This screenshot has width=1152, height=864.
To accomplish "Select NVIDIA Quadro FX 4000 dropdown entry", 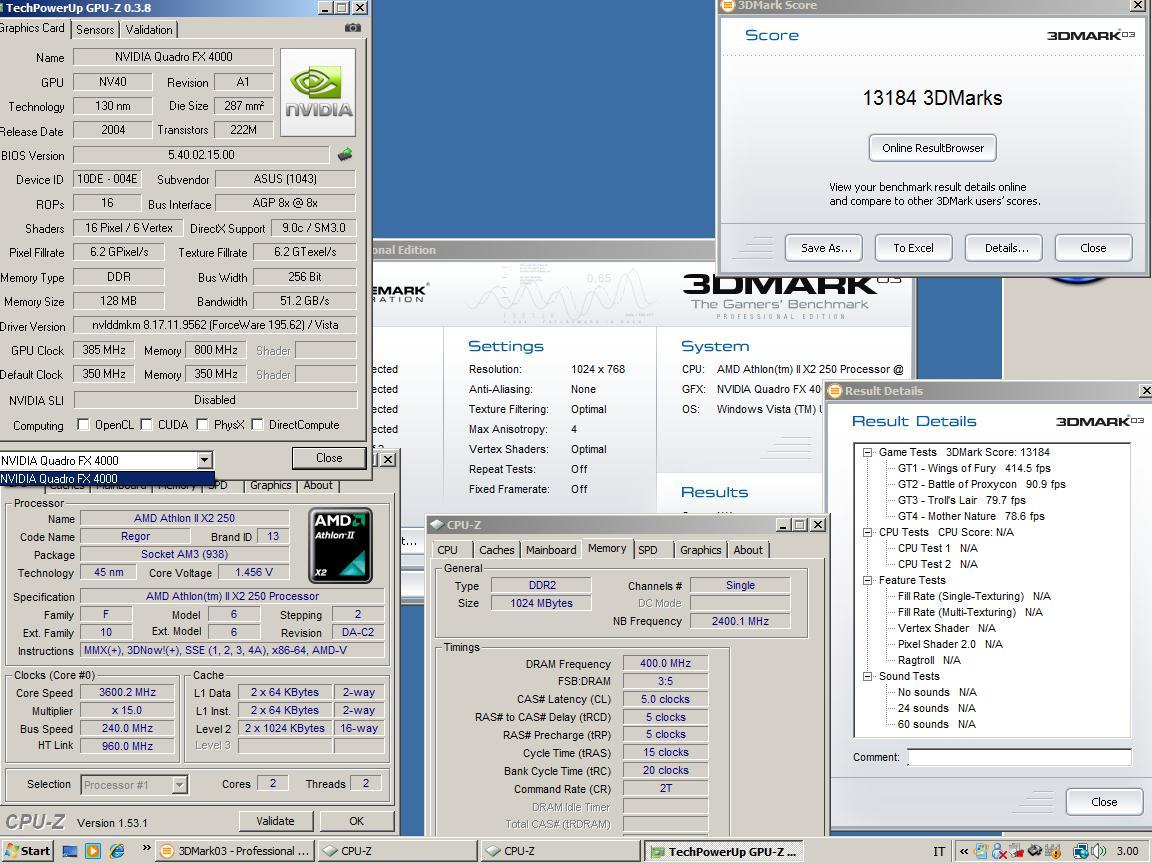I will coord(107,478).
